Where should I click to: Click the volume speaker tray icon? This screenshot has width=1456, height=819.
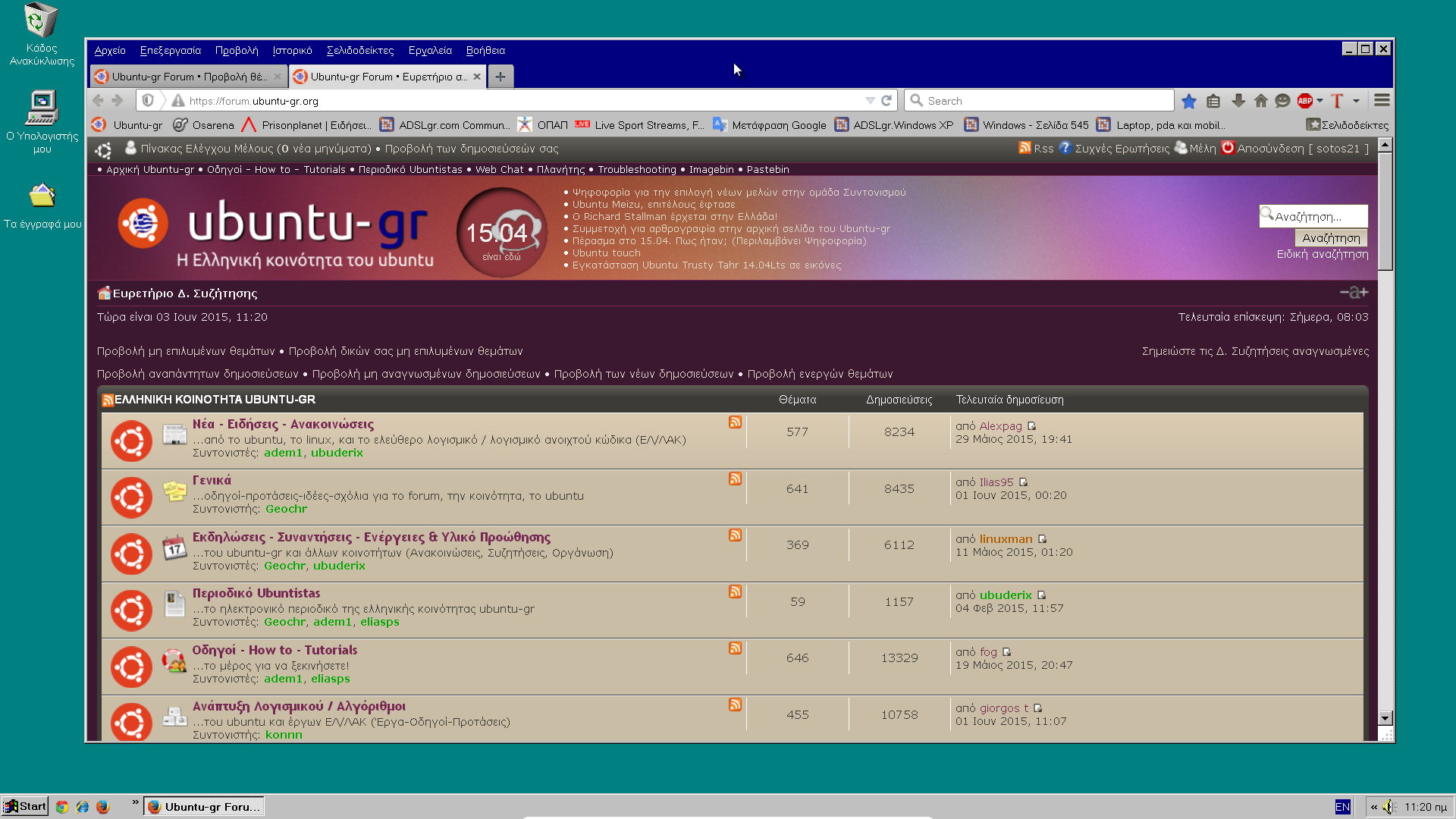(x=1389, y=807)
